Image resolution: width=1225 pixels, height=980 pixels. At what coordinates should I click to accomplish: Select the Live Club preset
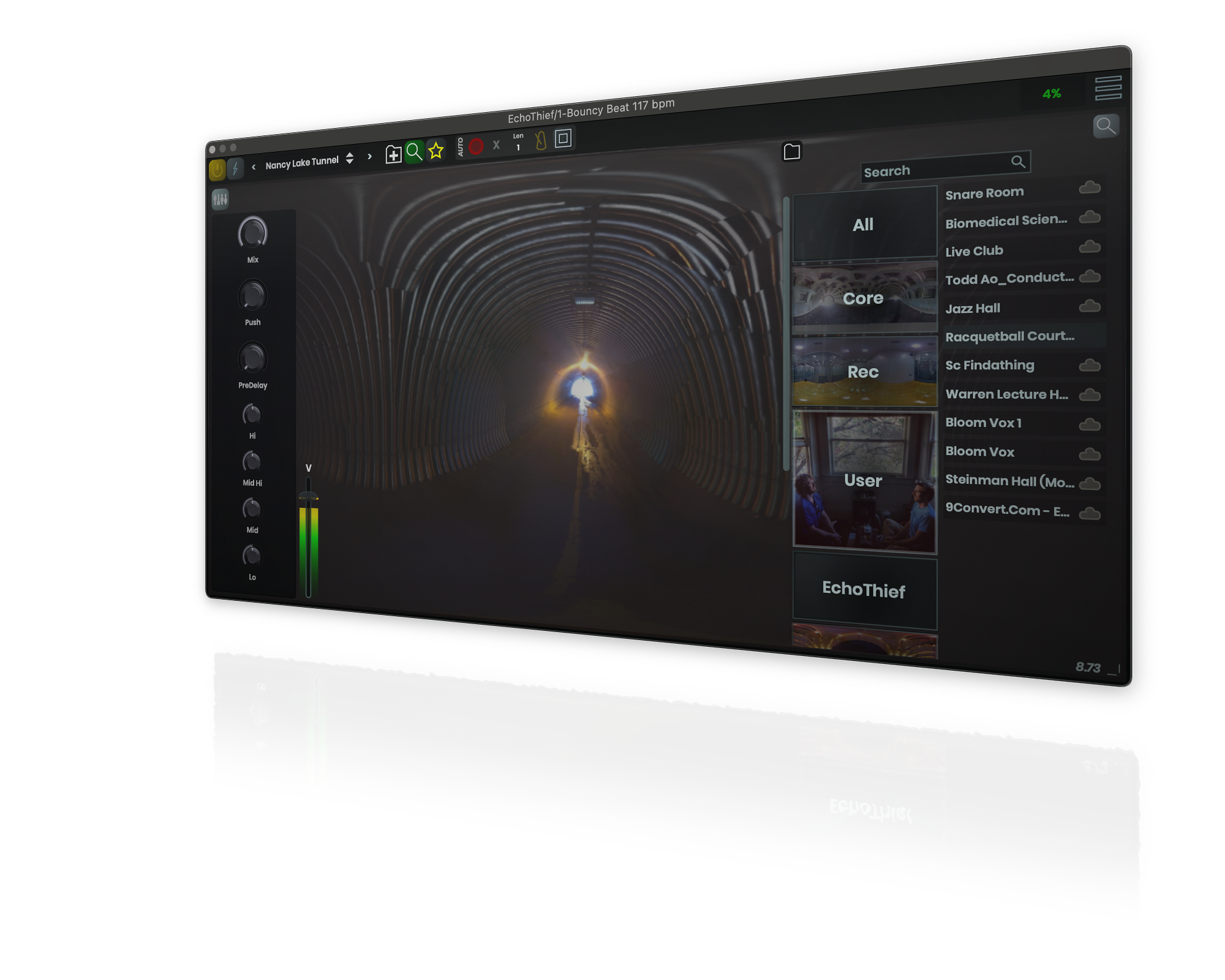(x=1024, y=249)
